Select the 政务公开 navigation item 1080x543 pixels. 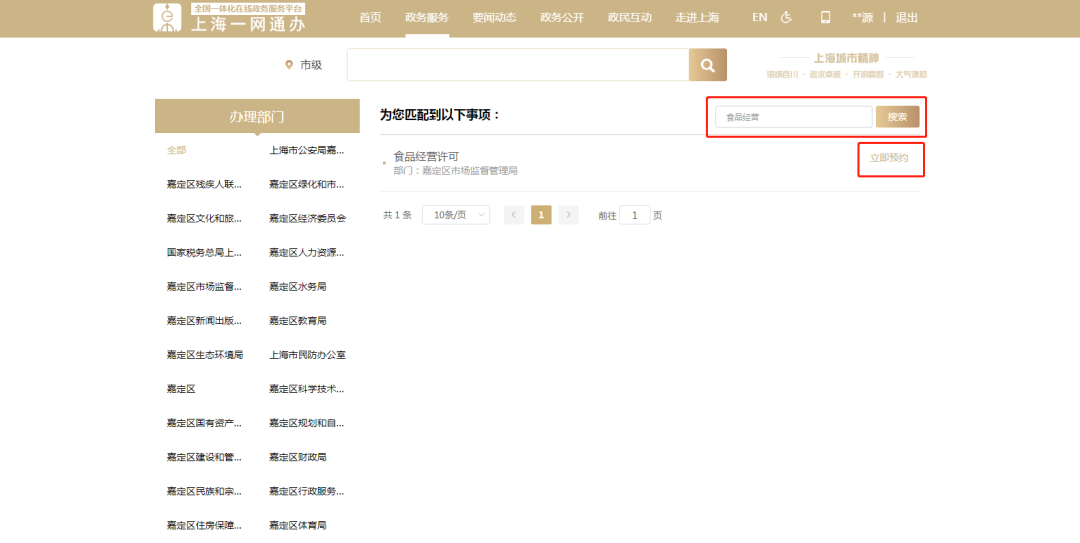561,17
